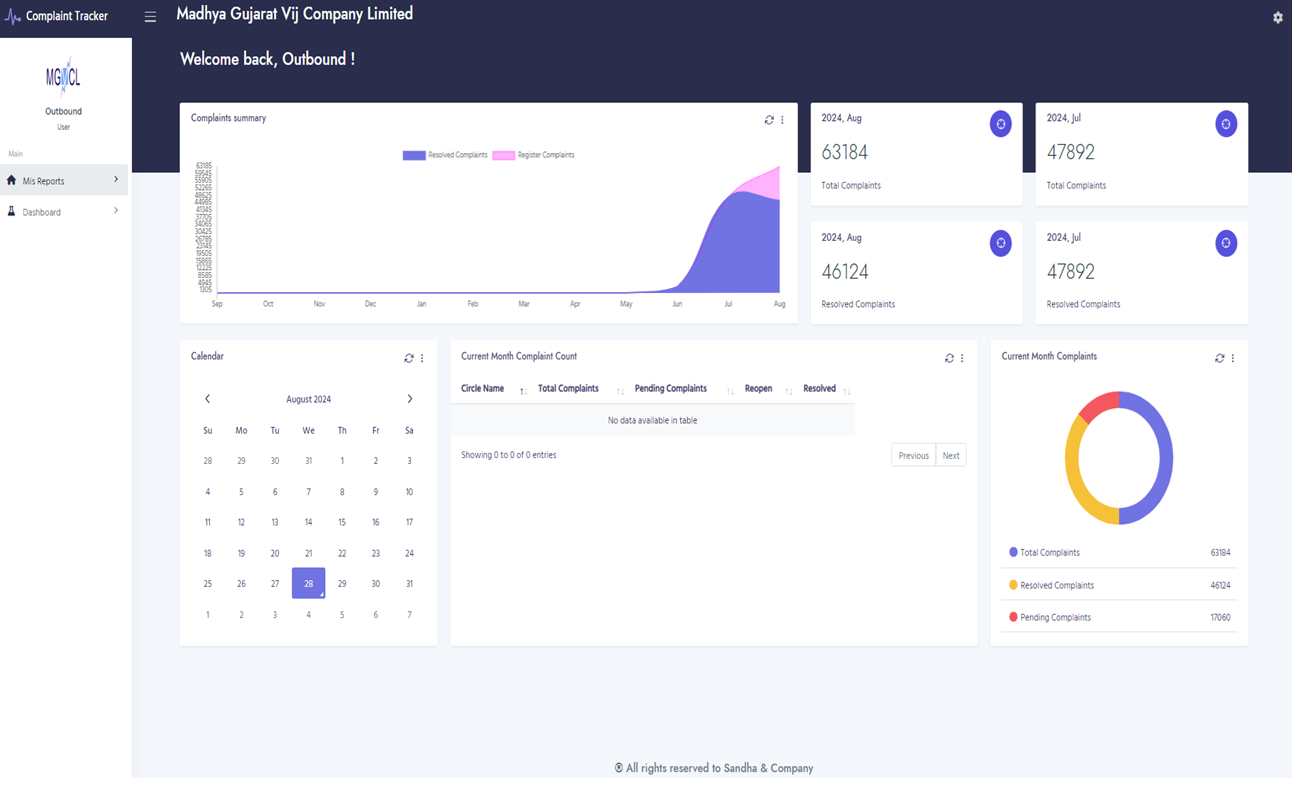Open settings gear icon in top bar
The height and width of the screenshot is (810, 1292).
pyautogui.click(x=1277, y=18)
